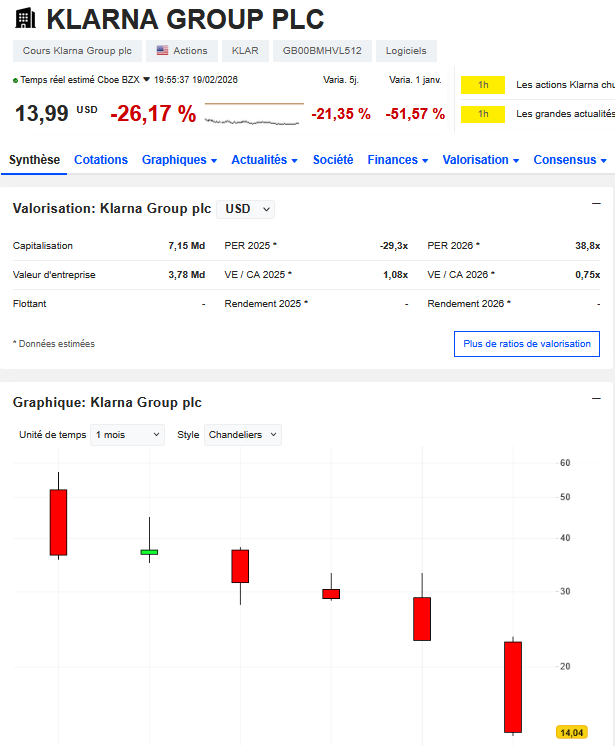Image resolution: width=615 pixels, height=746 pixels.
Task: Open the Graphiques menu
Action: 179,160
